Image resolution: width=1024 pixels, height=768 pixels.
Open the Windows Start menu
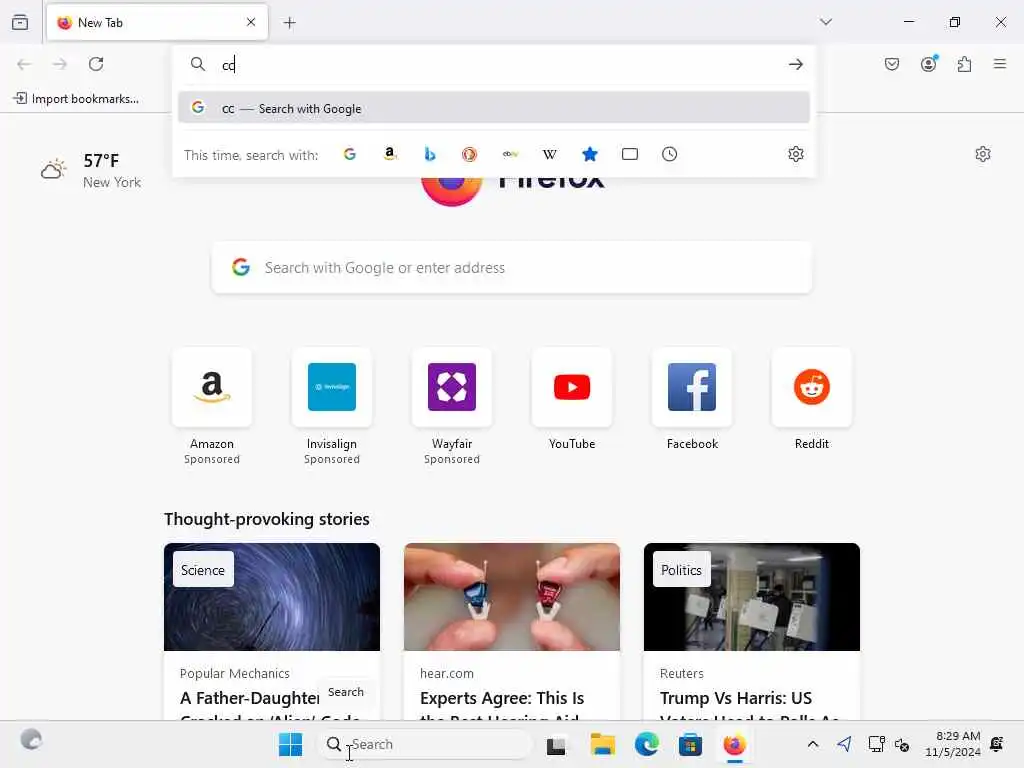point(291,744)
